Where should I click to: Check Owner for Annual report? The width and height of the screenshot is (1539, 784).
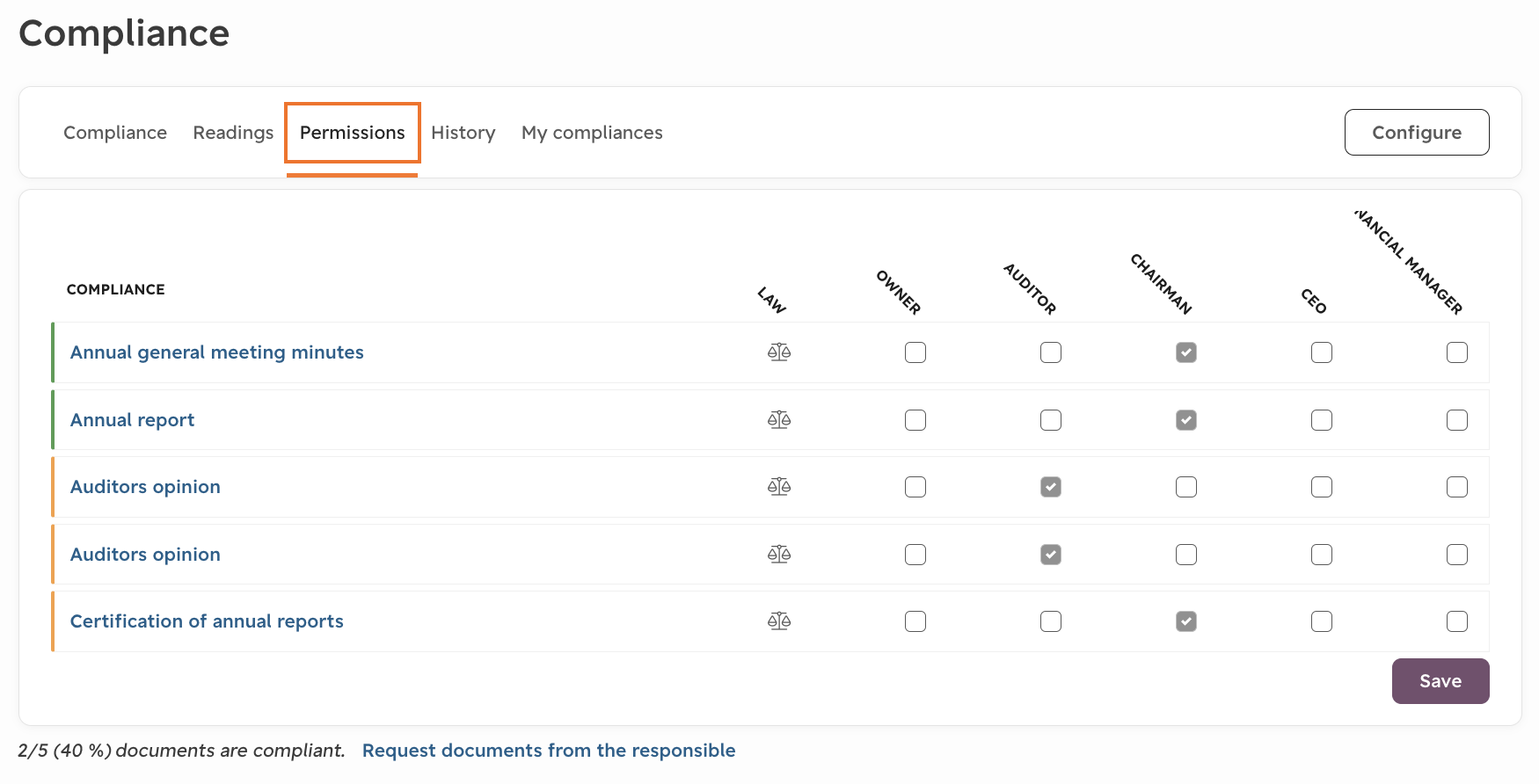[915, 420]
